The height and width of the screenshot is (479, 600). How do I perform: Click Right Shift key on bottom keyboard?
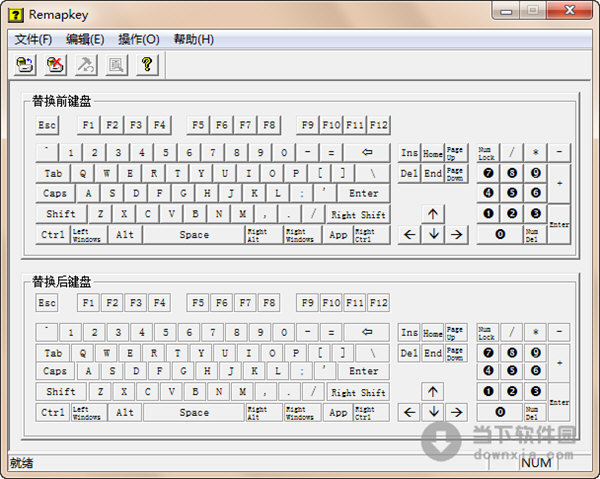pyautogui.click(x=358, y=392)
